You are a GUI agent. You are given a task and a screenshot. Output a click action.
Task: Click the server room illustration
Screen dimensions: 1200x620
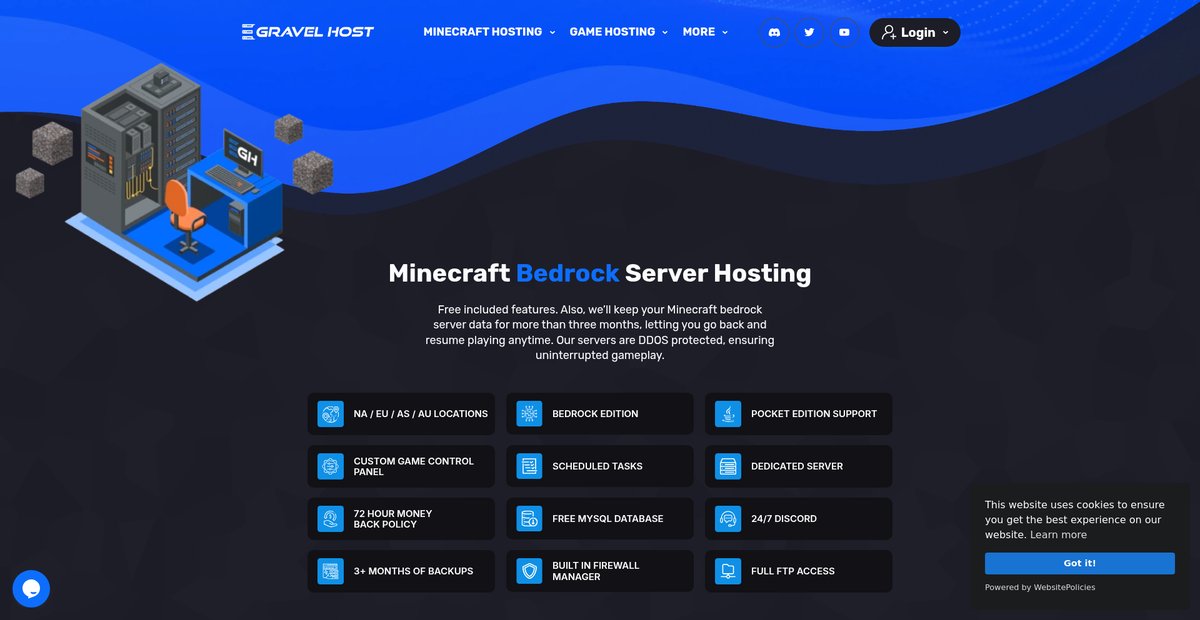[174, 181]
